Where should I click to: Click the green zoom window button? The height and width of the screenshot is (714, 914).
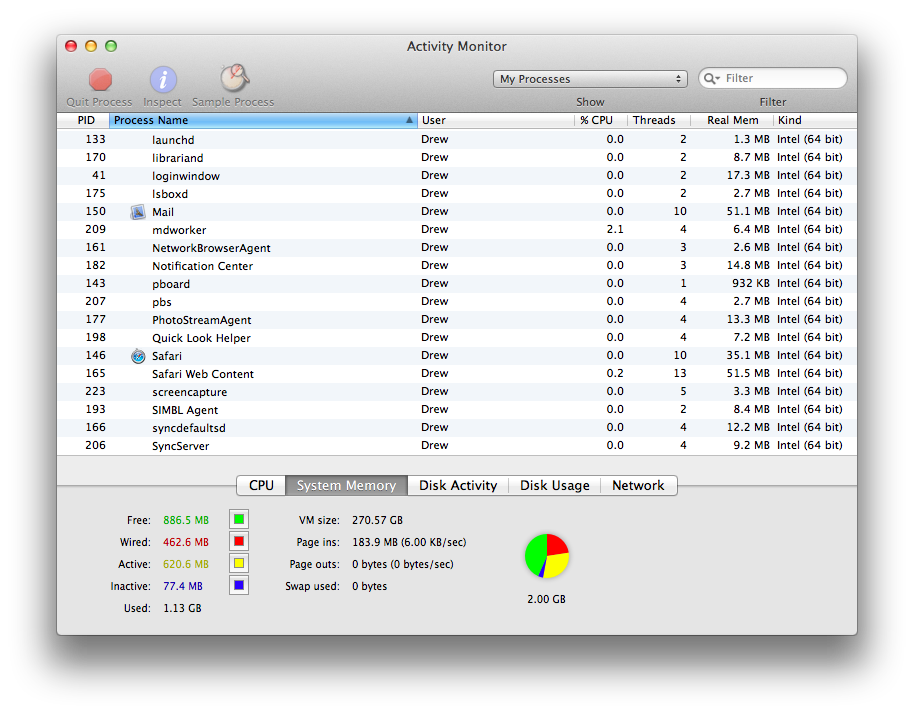point(111,46)
